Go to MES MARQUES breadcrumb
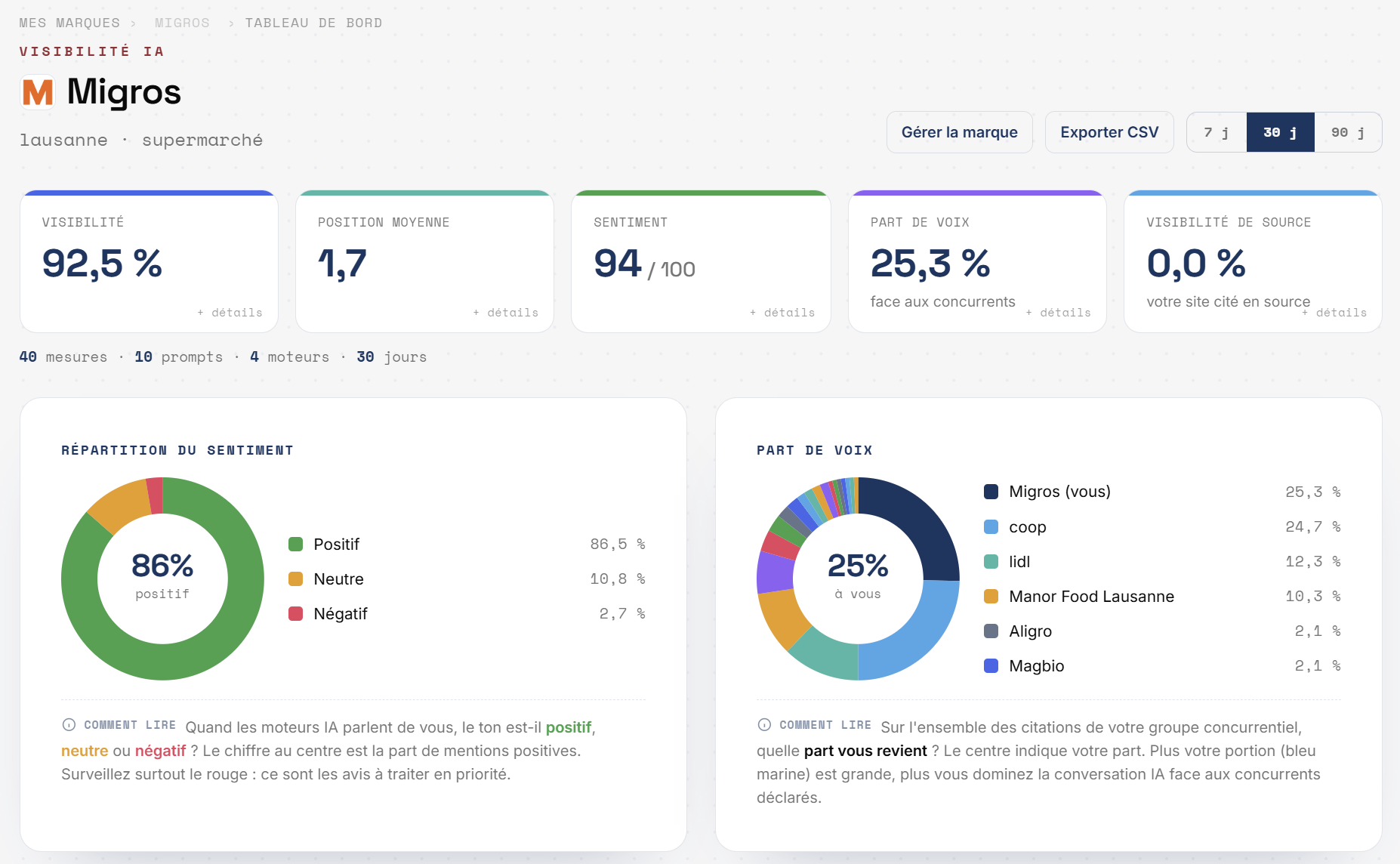This screenshot has width=1400, height=864. click(x=69, y=23)
